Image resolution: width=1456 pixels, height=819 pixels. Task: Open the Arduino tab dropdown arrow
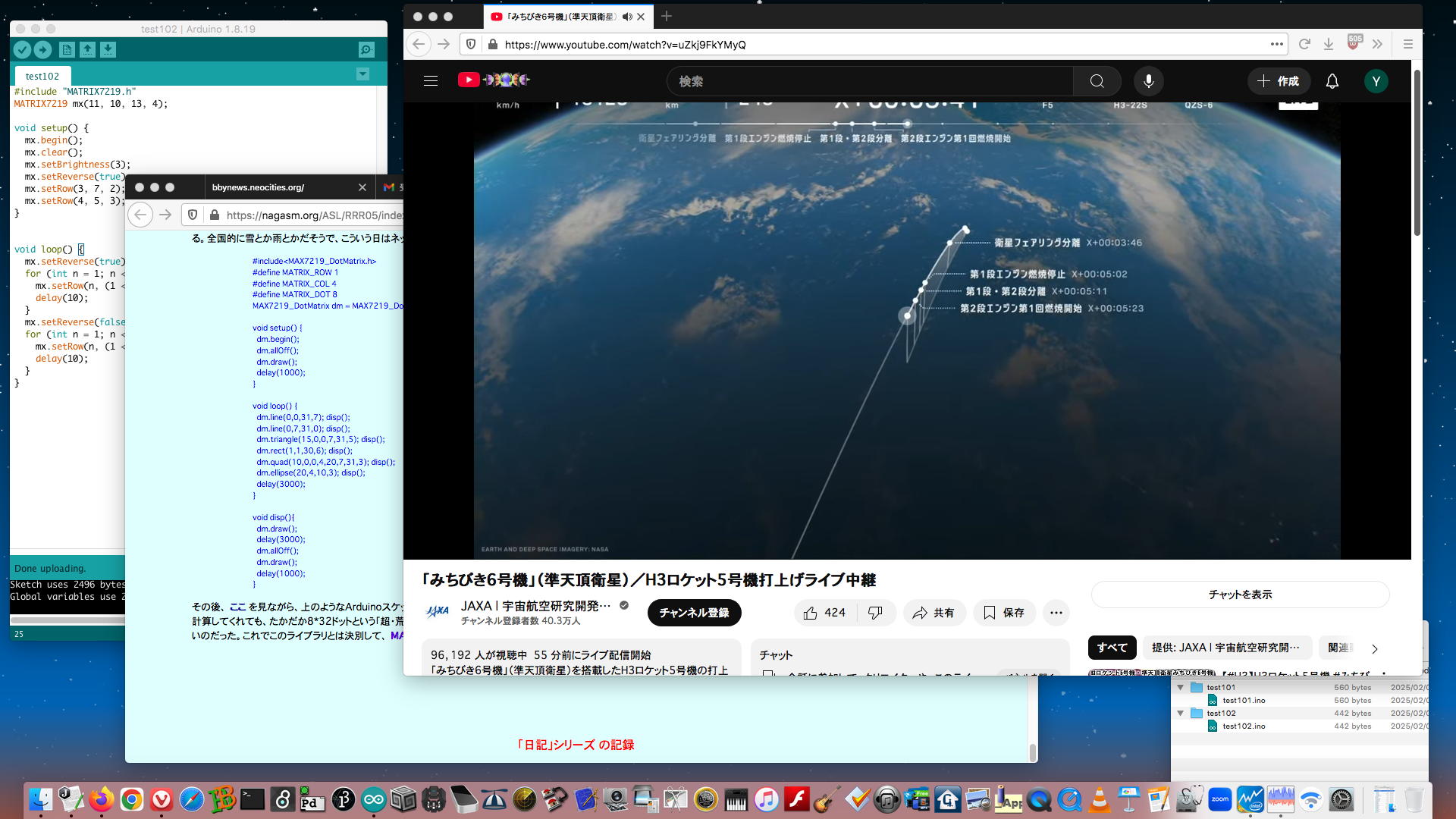coord(362,74)
